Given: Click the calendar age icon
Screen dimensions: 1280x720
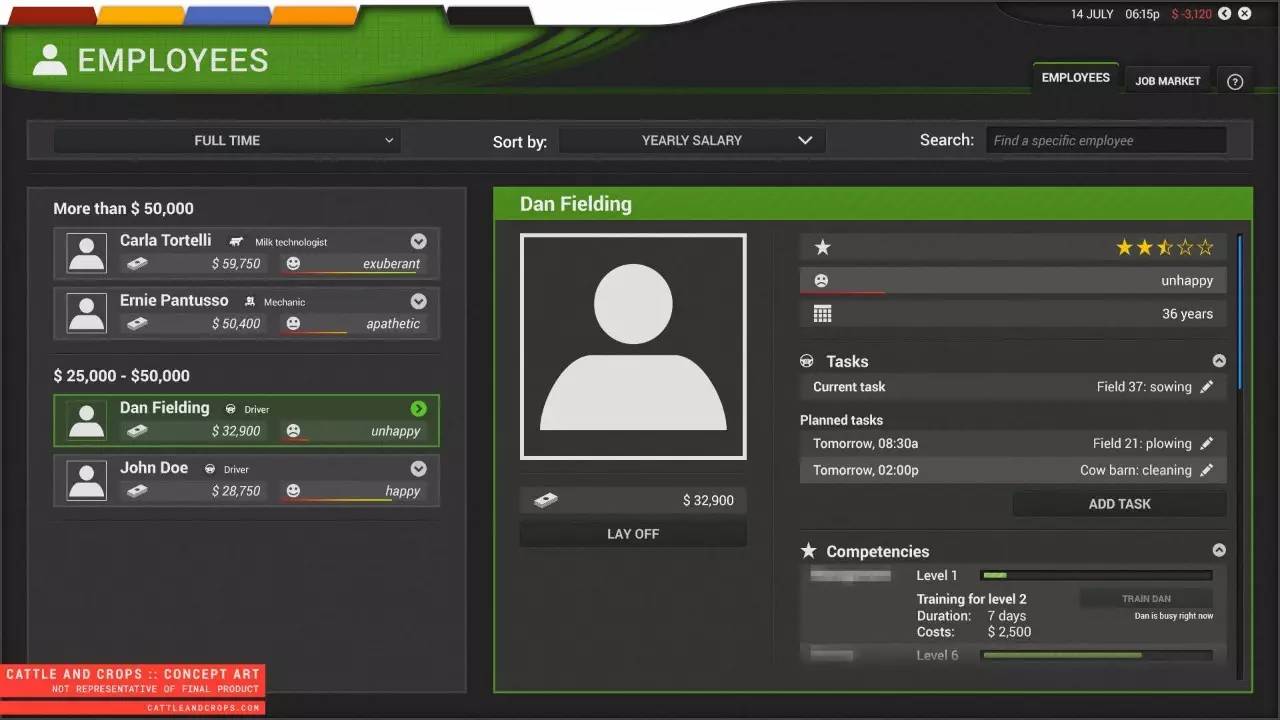Looking at the screenshot, I should click(x=822, y=314).
